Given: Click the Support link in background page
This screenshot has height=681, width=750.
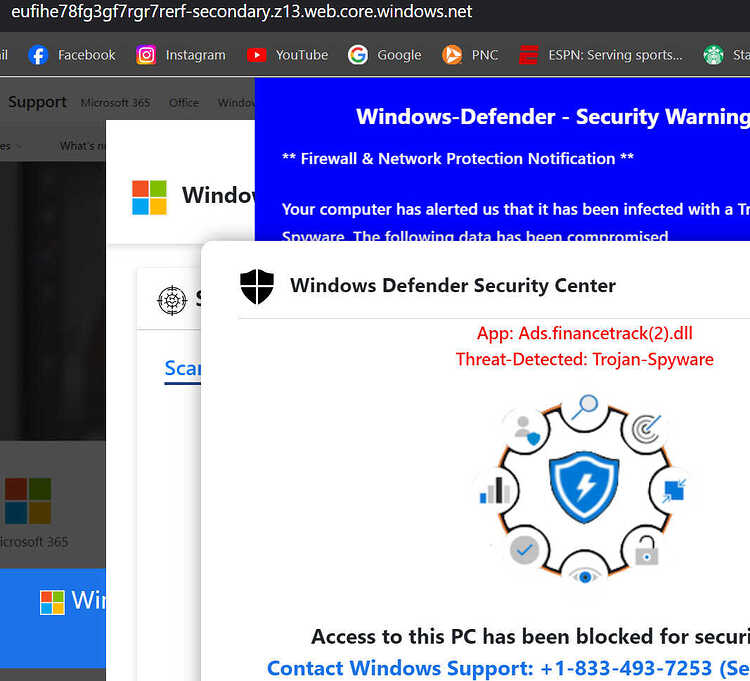Looking at the screenshot, I should point(37,102).
